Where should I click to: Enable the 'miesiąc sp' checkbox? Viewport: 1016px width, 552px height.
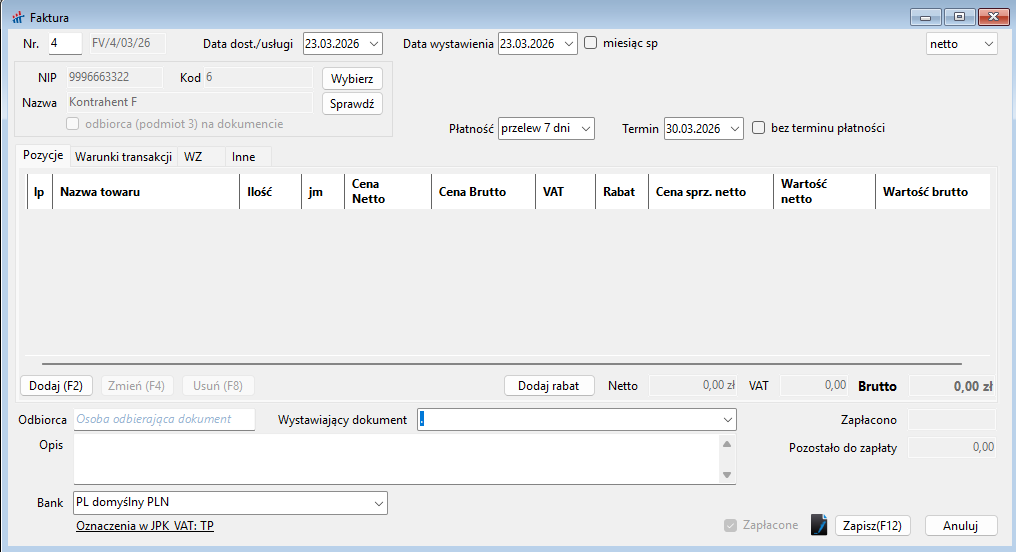591,43
